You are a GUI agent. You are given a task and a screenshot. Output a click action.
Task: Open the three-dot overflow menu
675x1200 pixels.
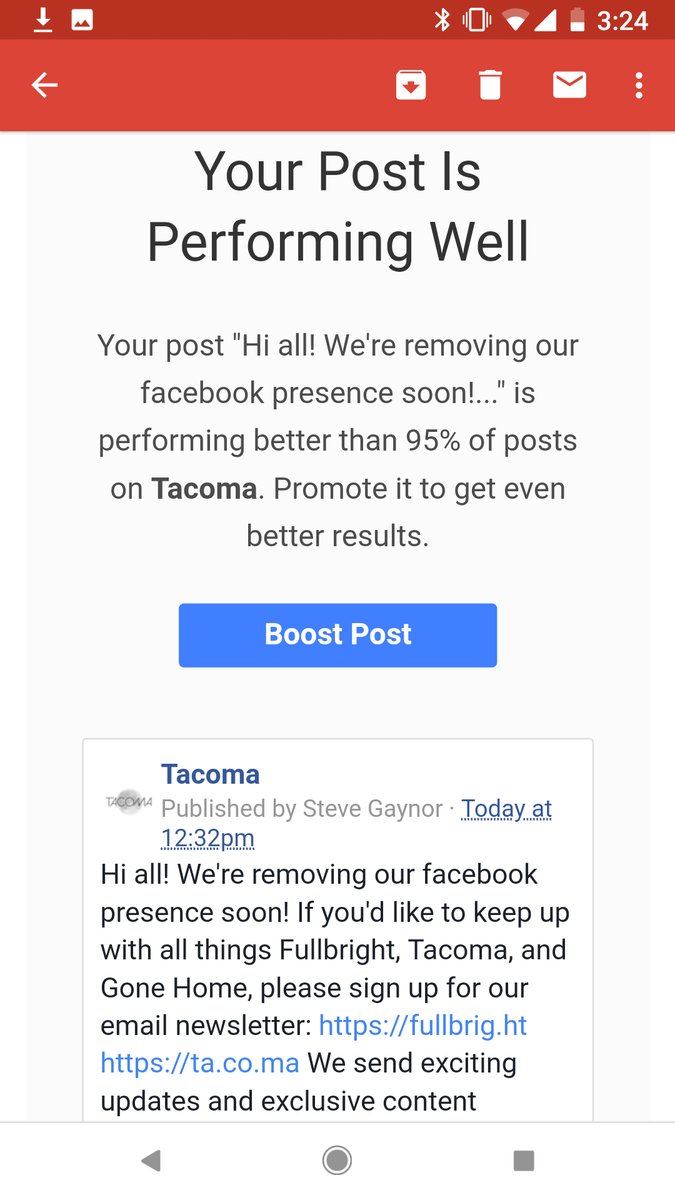click(639, 86)
